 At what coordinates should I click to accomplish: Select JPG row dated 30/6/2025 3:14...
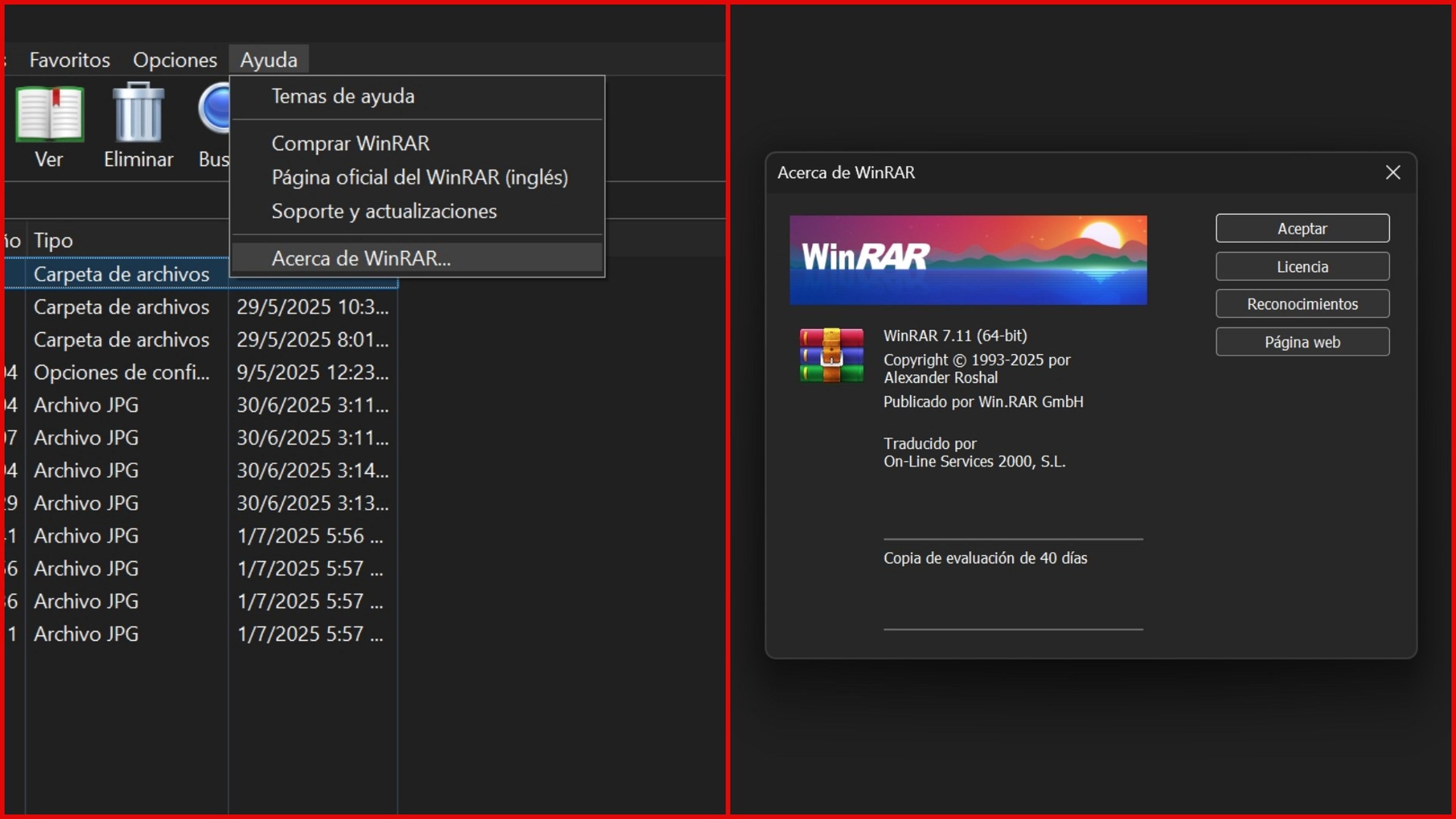[x=201, y=470]
